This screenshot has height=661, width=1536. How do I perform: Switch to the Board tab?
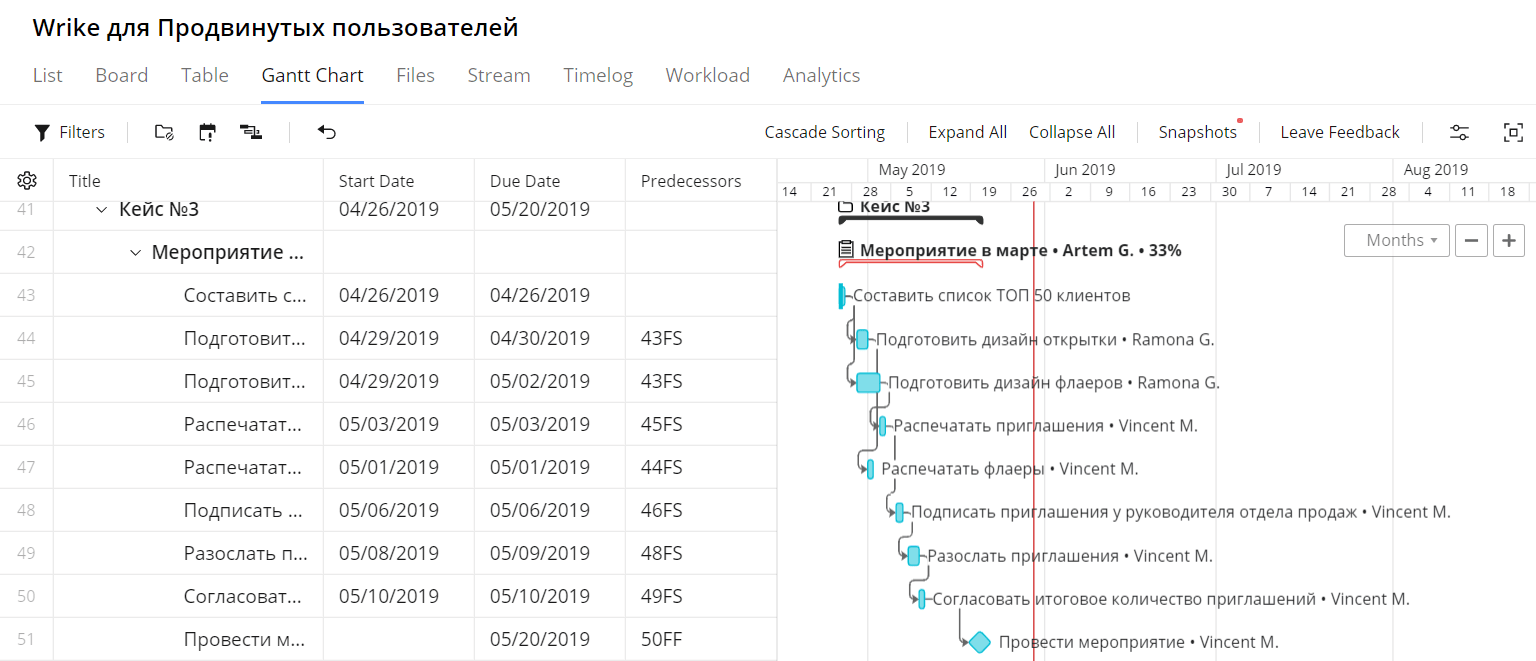click(x=121, y=75)
